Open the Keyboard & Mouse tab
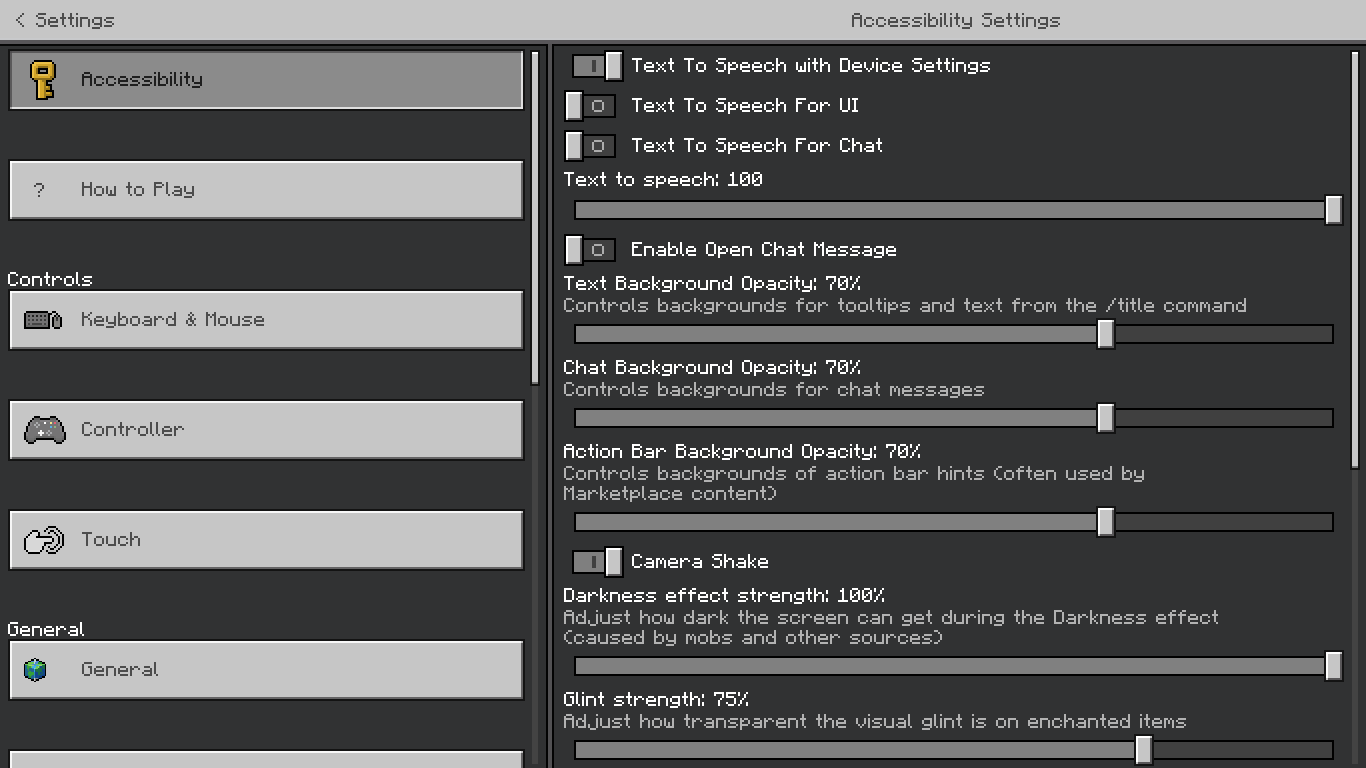 266,320
